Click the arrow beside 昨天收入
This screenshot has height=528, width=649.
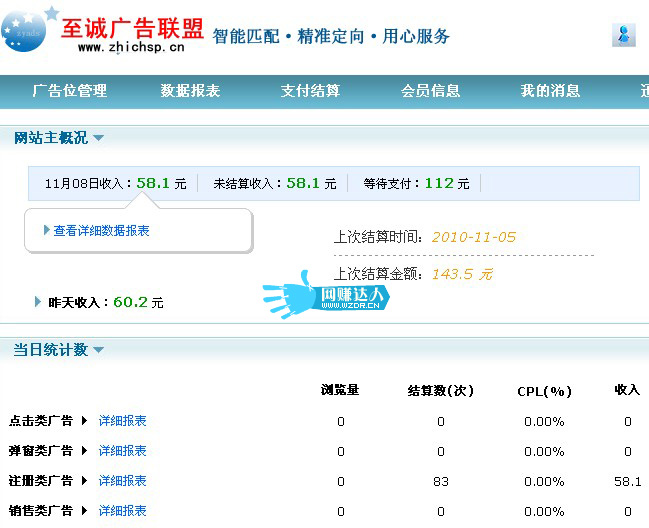(38, 302)
